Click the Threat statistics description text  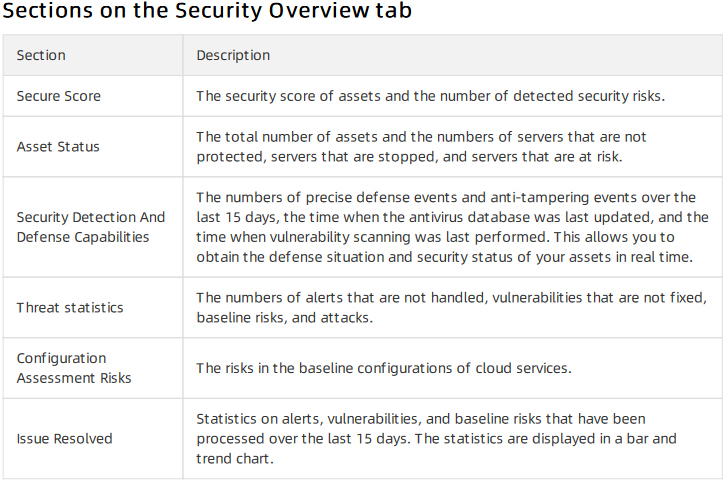451,307
